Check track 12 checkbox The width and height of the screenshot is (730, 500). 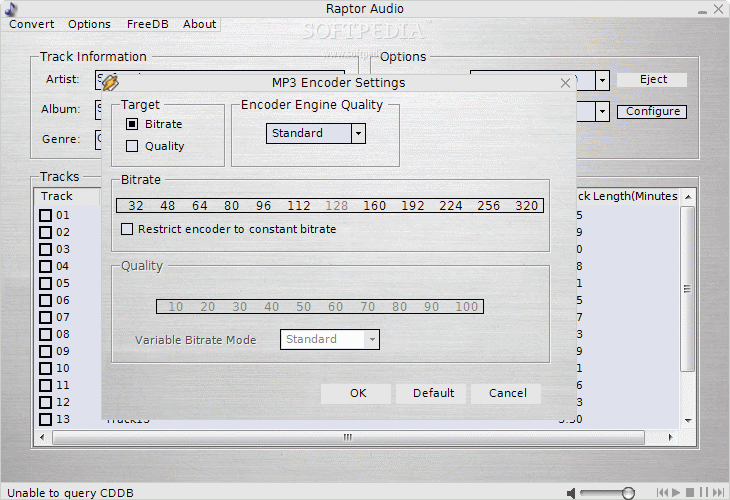click(45, 402)
